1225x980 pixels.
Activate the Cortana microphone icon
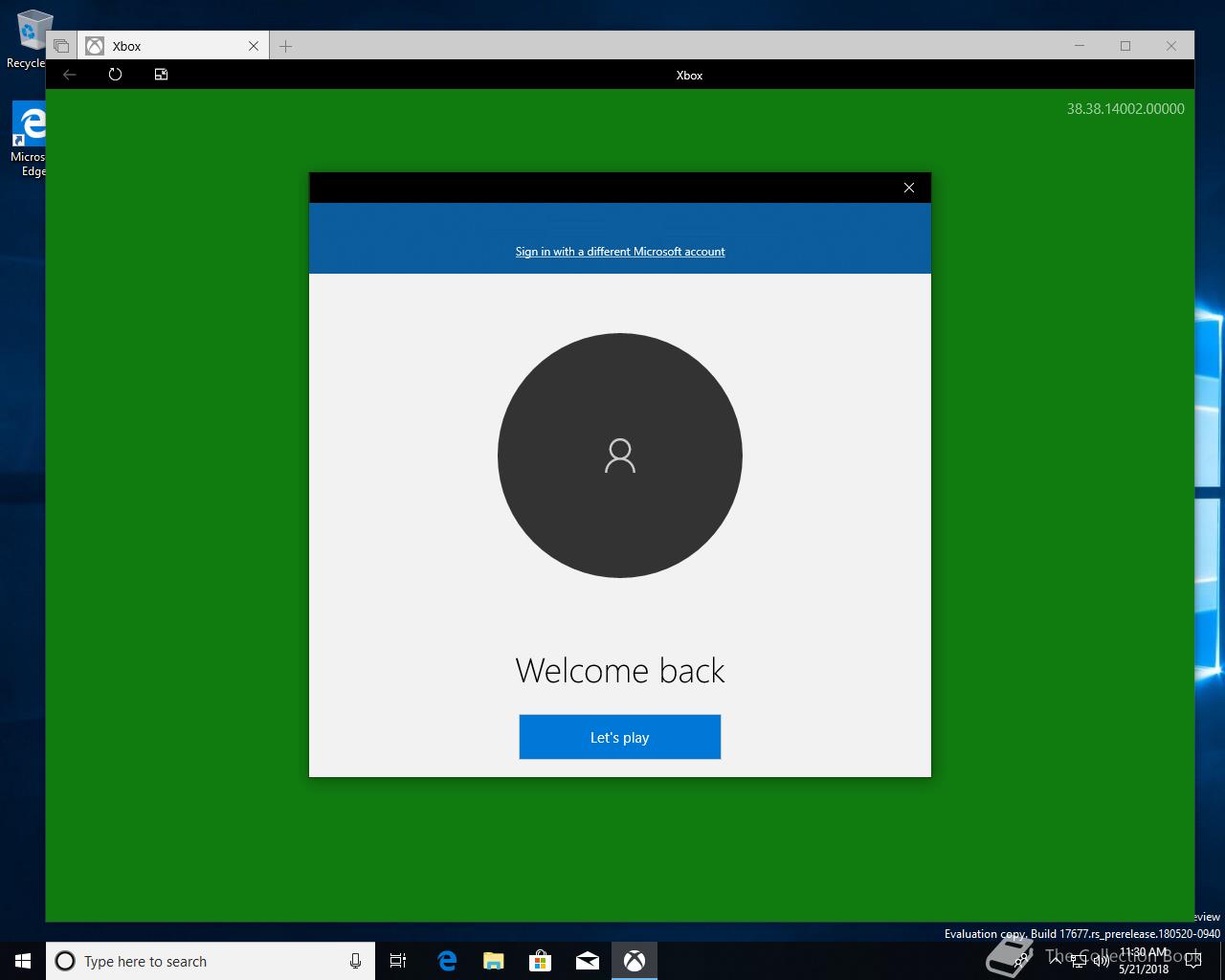(x=355, y=961)
